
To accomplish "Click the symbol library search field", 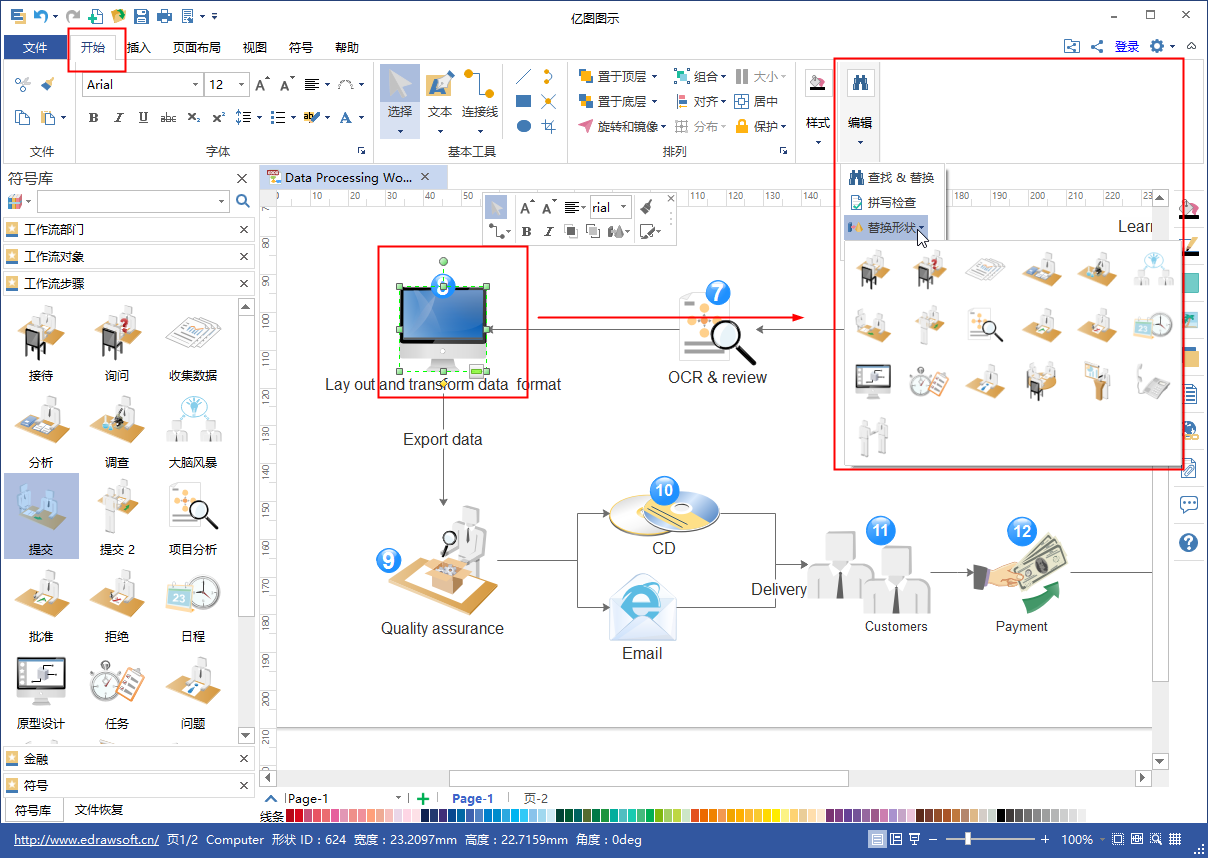I will click(132, 202).
